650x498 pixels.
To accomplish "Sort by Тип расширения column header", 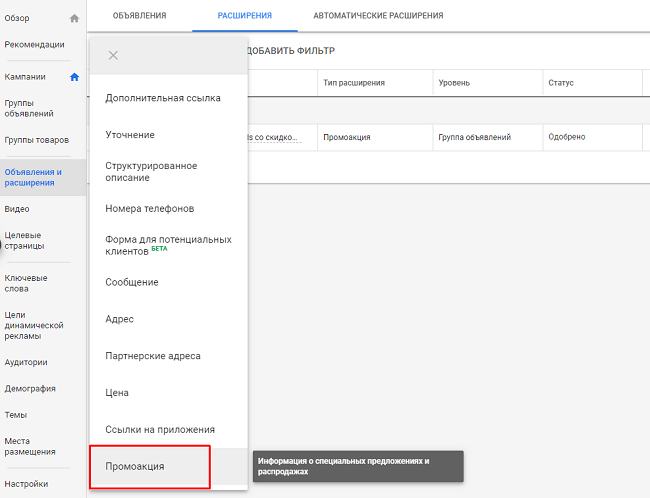I will pyautogui.click(x=354, y=83).
